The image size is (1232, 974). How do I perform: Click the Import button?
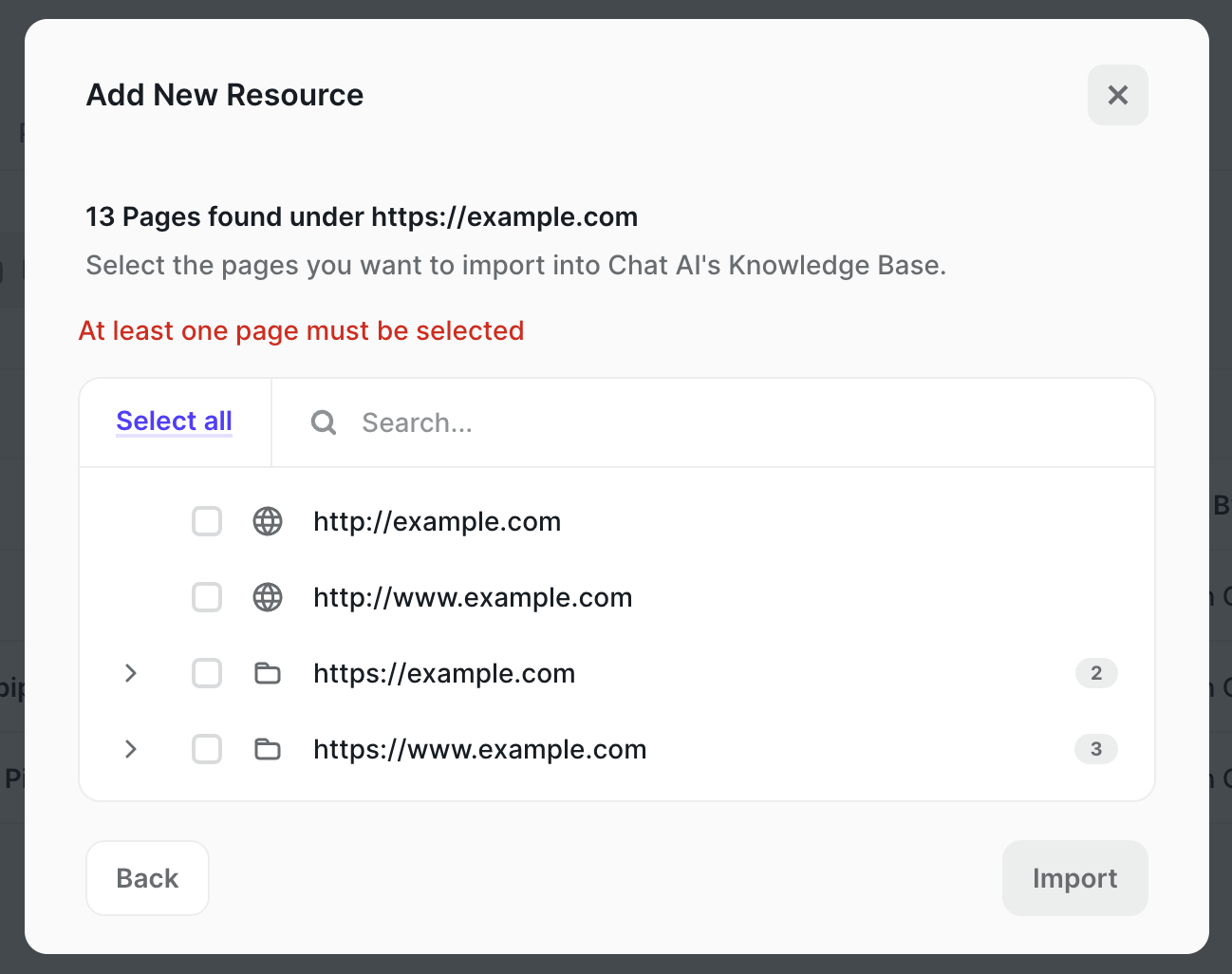pyautogui.click(x=1074, y=878)
